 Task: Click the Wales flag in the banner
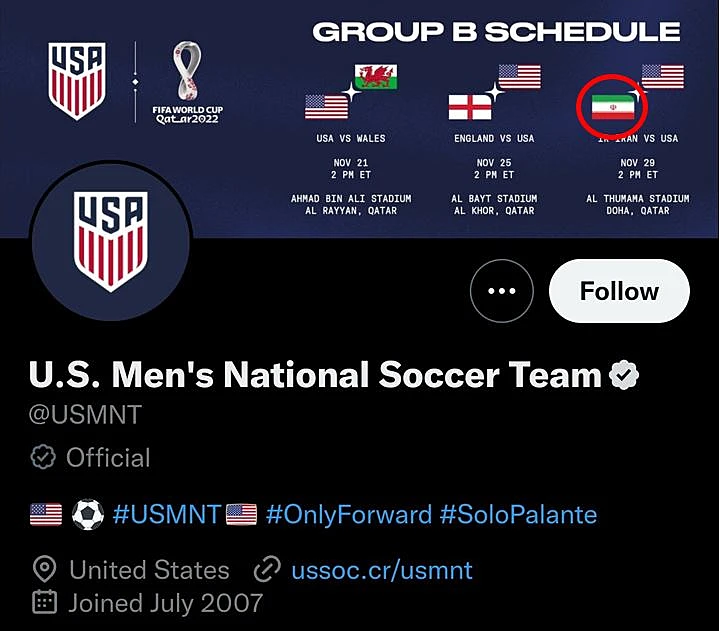pyautogui.click(x=375, y=76)
